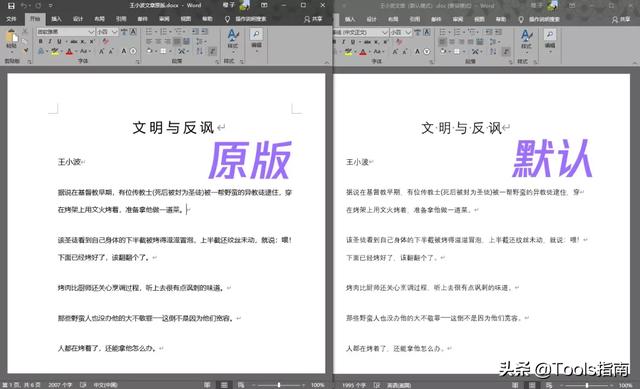Click shading paint bucket in left window
Screen dimensions: 640x389
pos(151,51)
